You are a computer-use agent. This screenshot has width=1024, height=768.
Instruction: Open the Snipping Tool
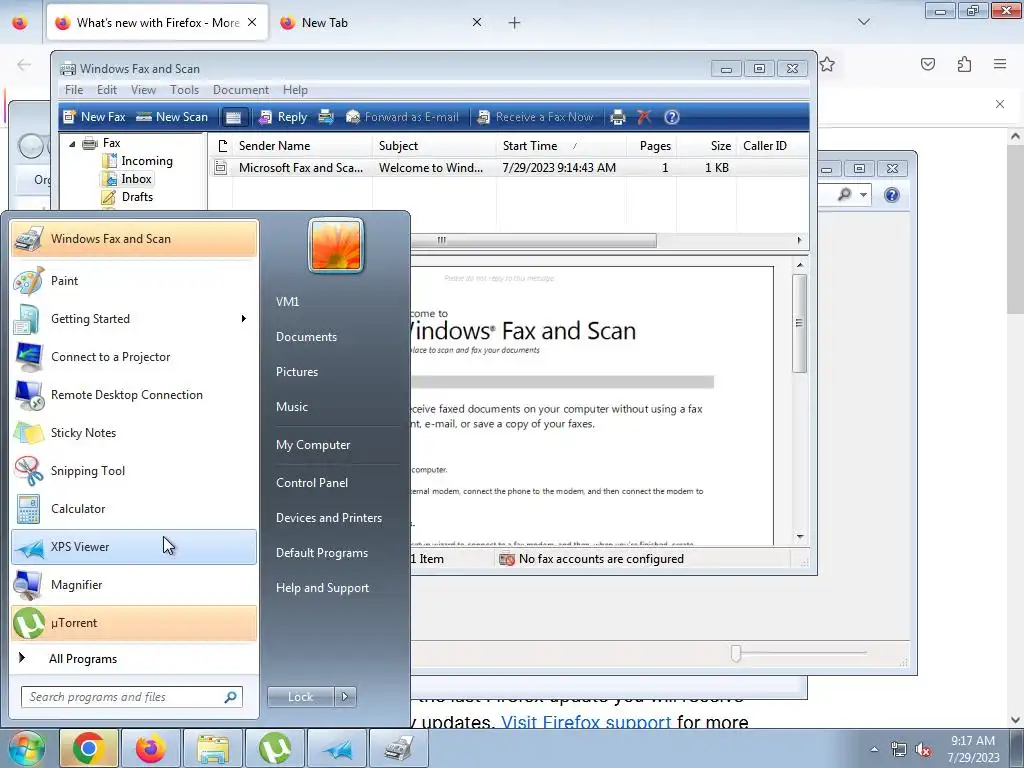[x=134, y=470]
